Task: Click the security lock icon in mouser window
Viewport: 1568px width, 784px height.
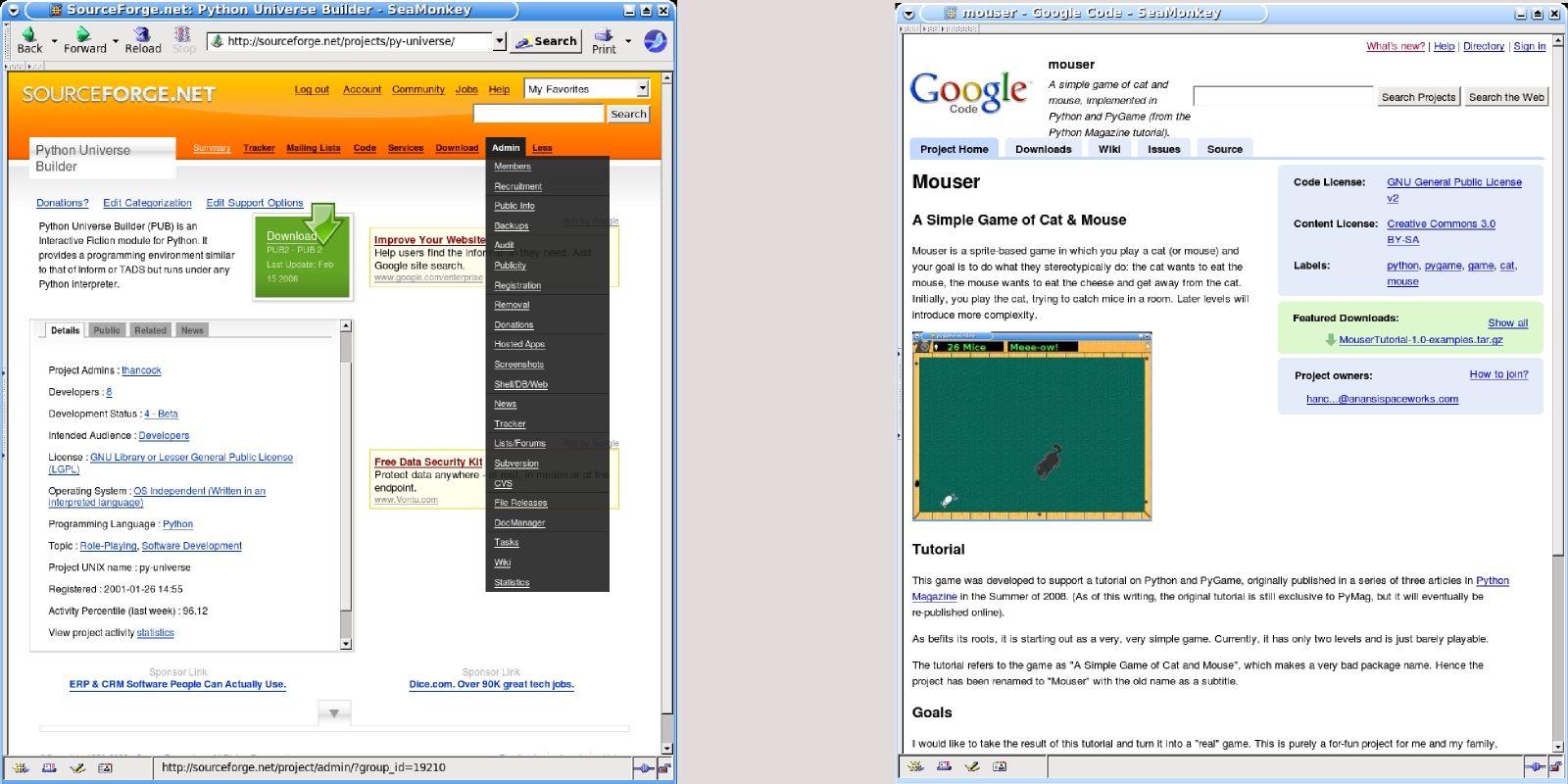Action: pyautogui.click(x=1556, y=766)
